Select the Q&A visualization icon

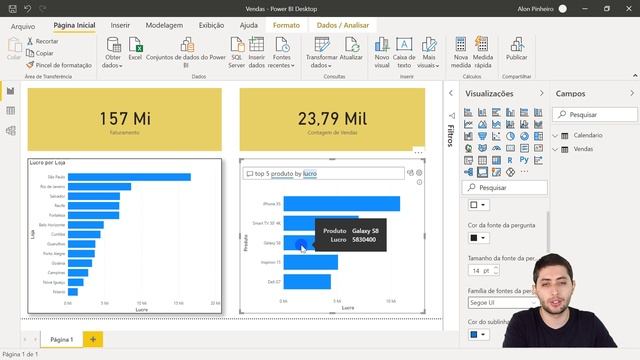tap(482, 172)
